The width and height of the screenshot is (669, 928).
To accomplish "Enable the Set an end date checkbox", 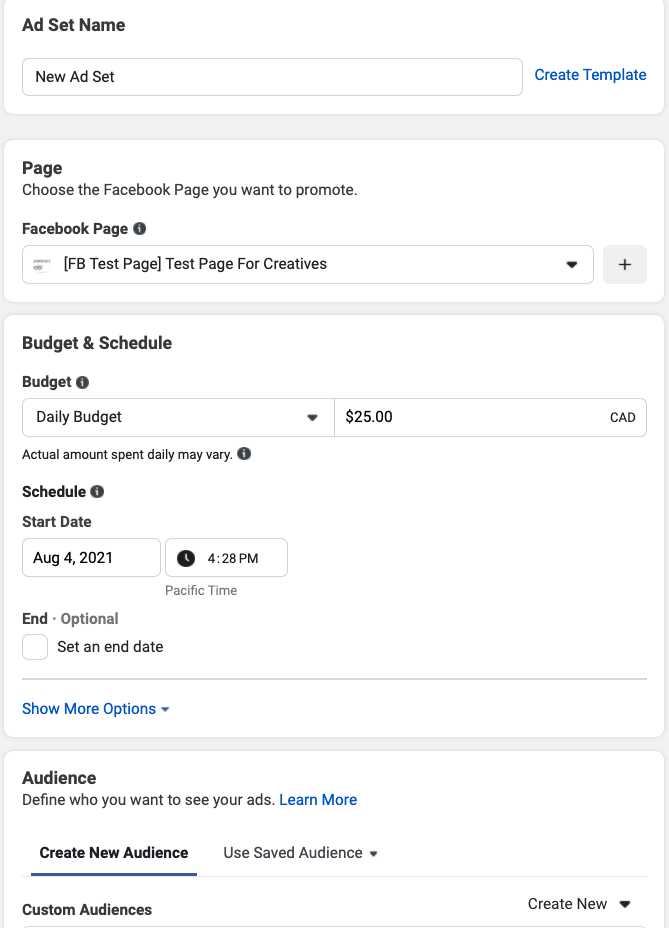I will [x=35, y=647].
